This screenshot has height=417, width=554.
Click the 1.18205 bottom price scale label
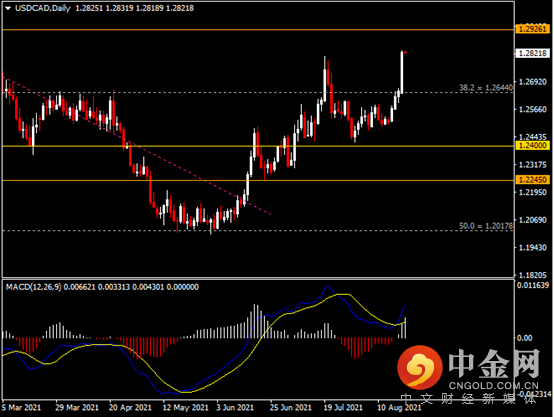pos(532,275)
